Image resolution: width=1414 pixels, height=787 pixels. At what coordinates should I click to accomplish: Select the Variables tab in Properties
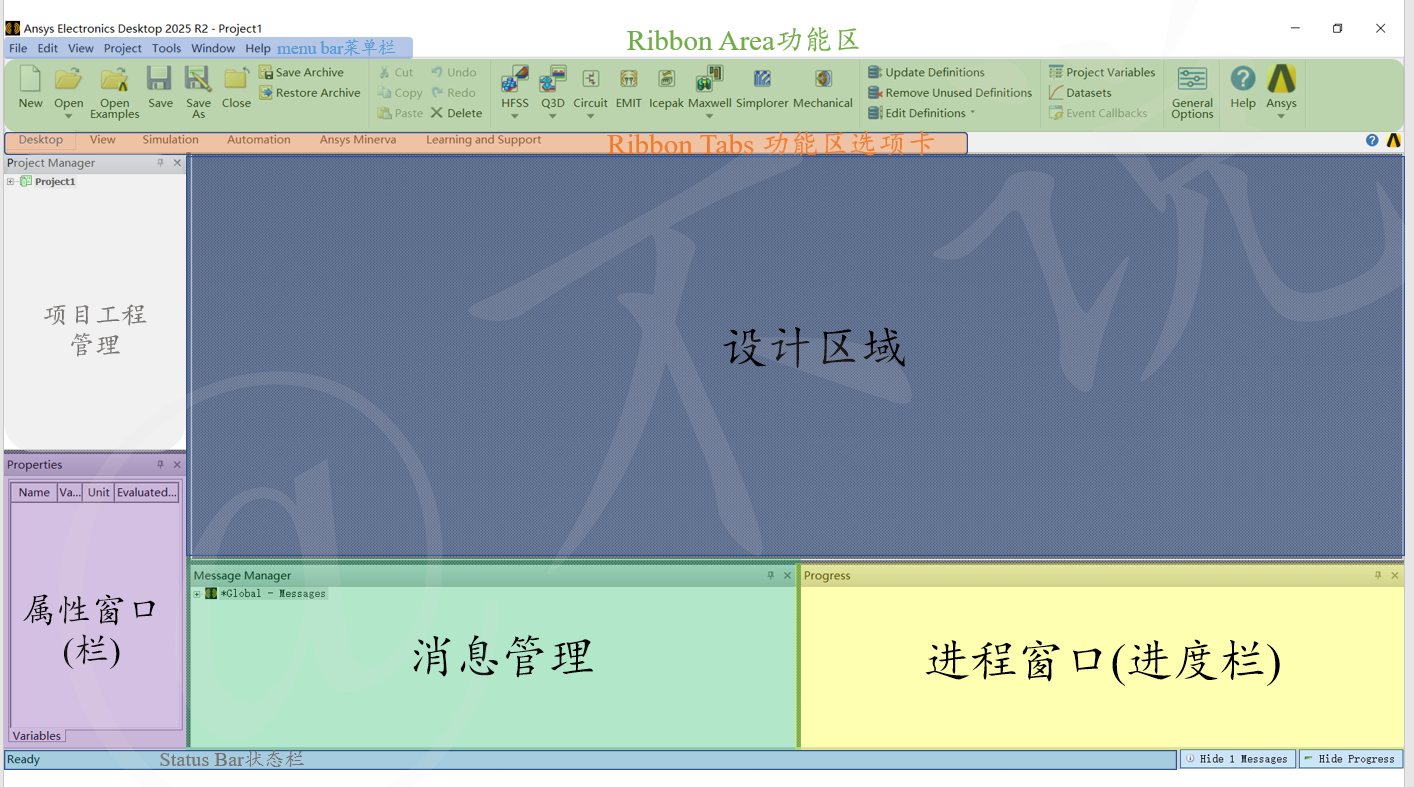click(x=37, y=736)
